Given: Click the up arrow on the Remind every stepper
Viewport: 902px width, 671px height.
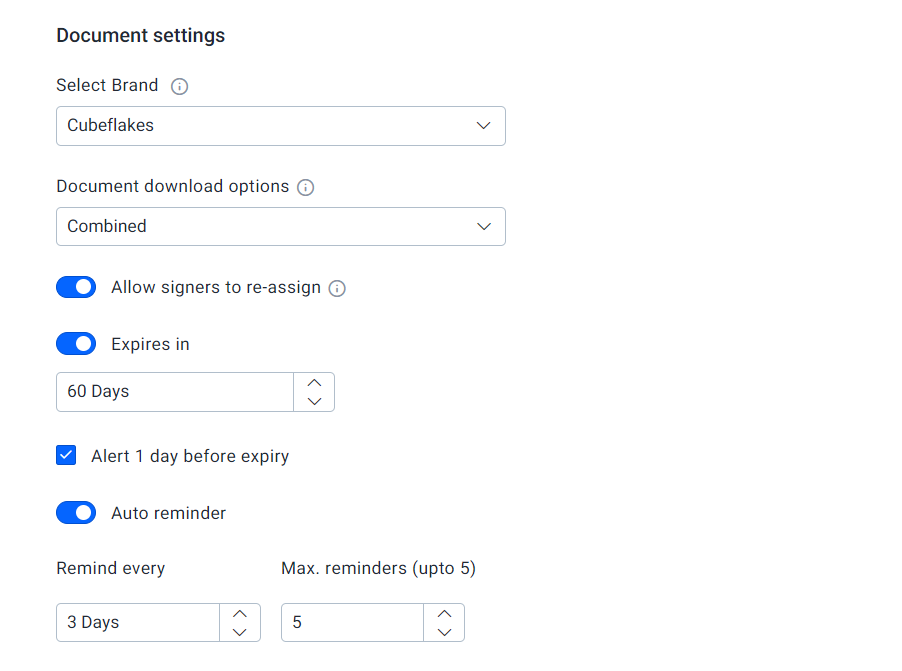Looking at the screenshot, I should click(x=240, y=613).
